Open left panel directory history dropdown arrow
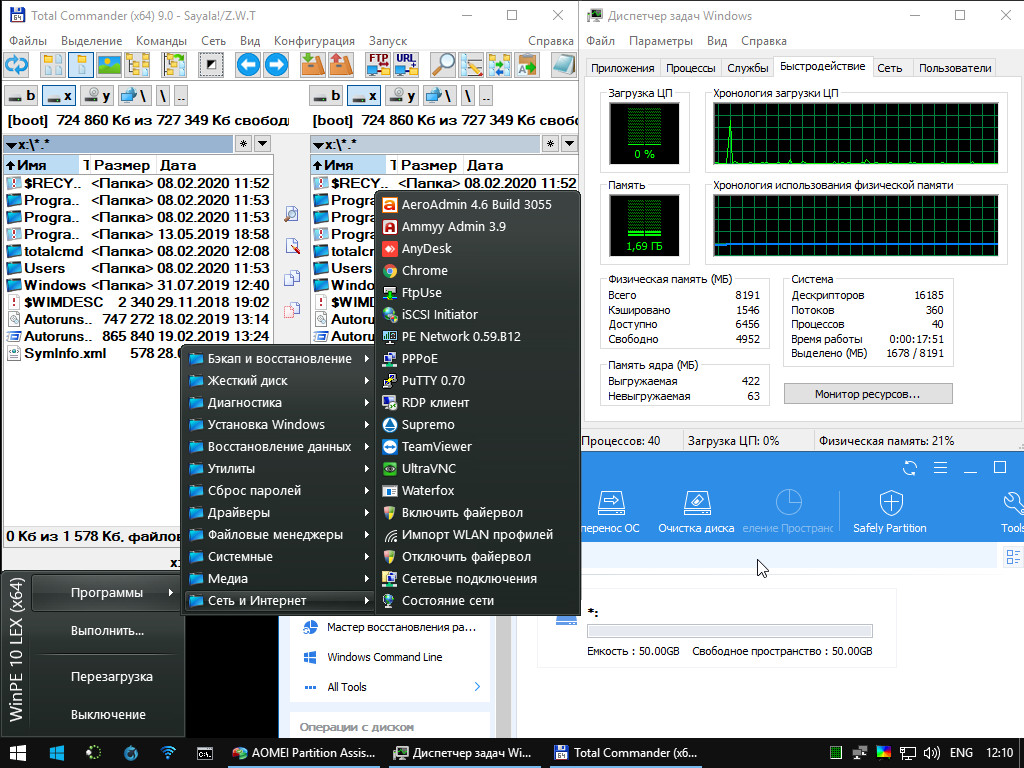1024x768 pixels. pos(262,144)
